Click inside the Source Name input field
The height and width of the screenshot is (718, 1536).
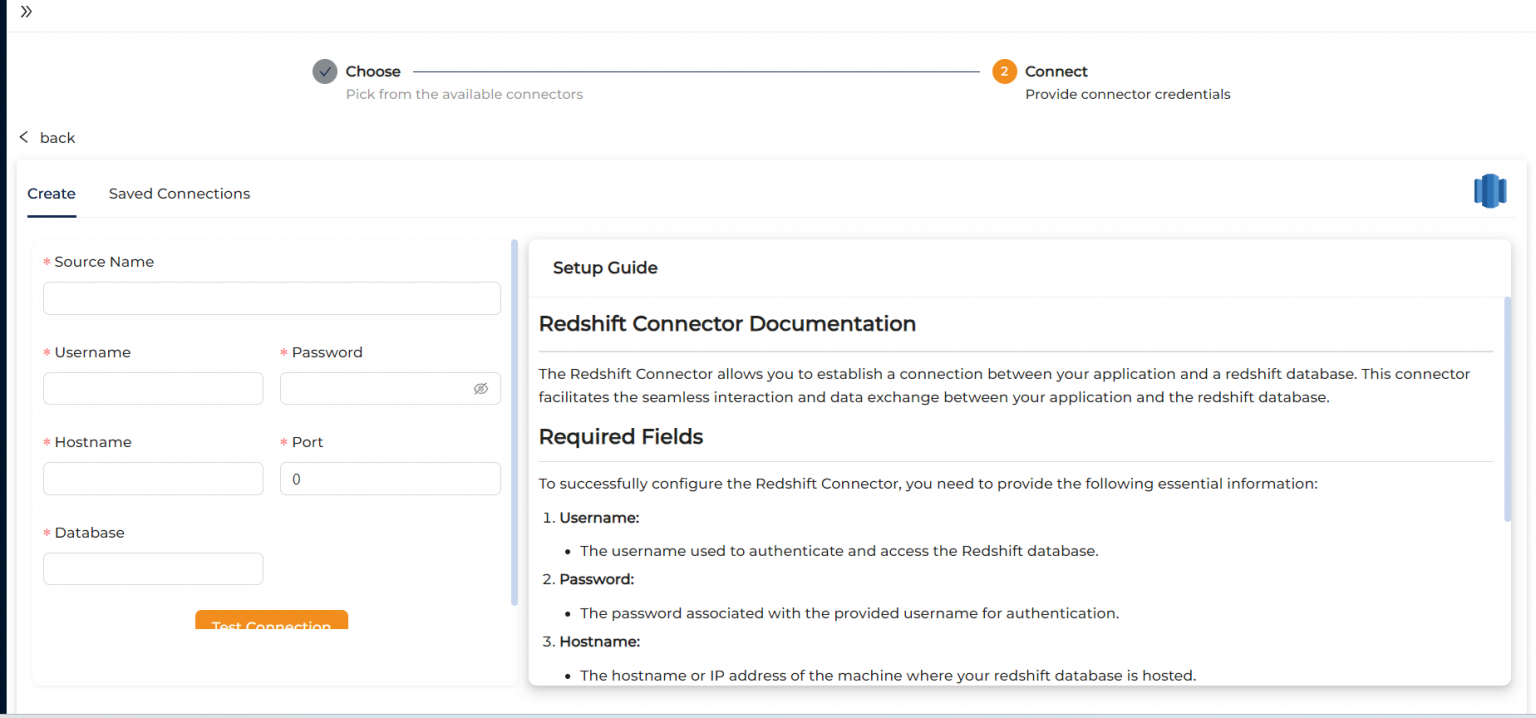coord(271,298)
